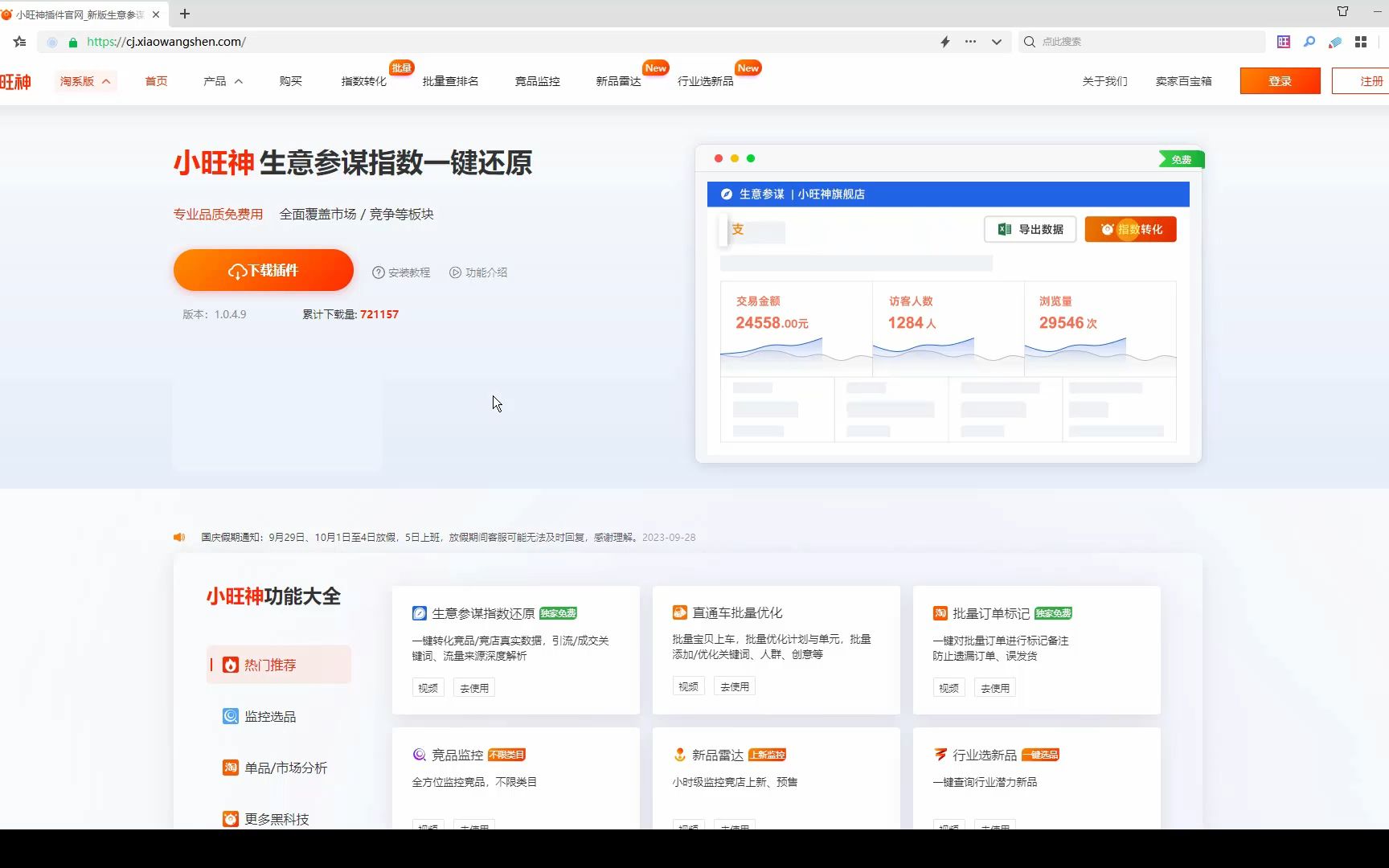Screen dimensions: 1389x868
Task: Open the 关于我们 link
Action: click(x=1104, y=81)
